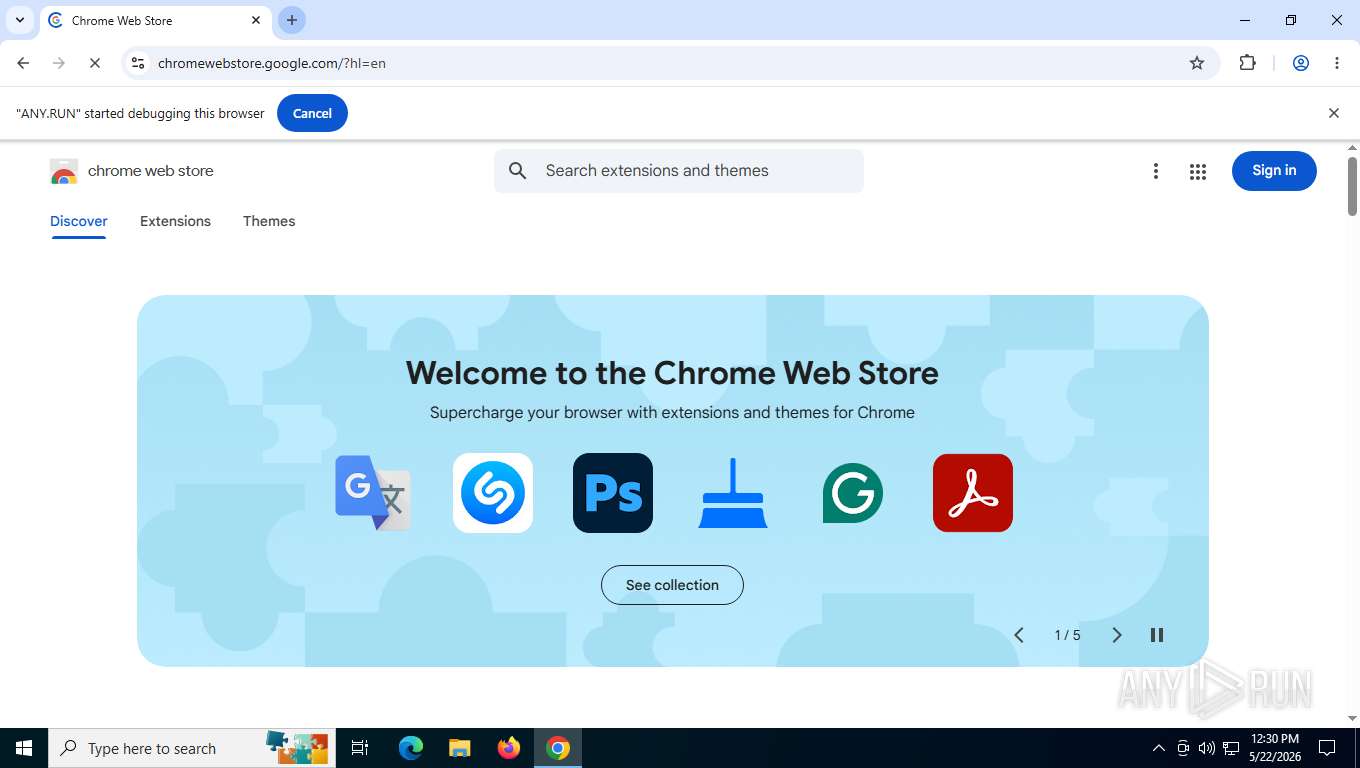The image size is (1360, 768).
Task: Open the Adobe Acrobat extension icon
Action: 973,493
